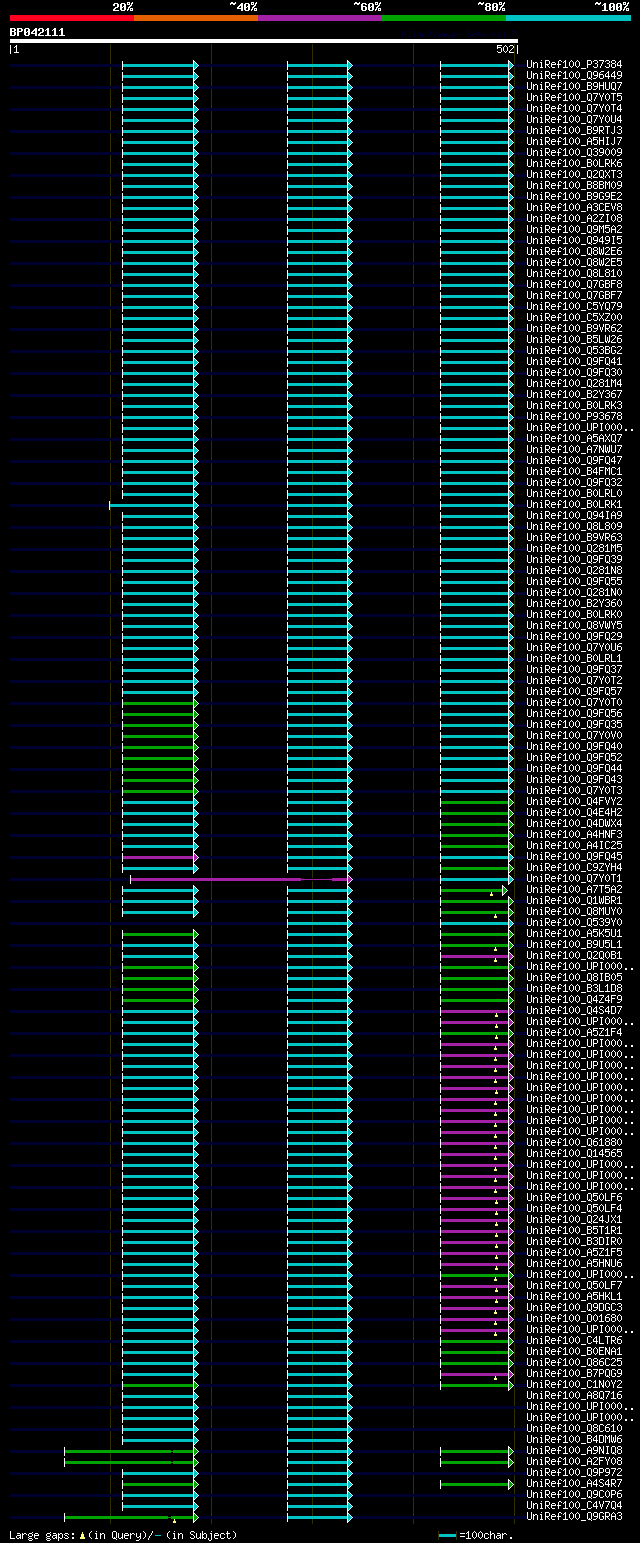Click the Large gaps legend text
Screen dimensions: 640x1543
click(x=124, y=1534)
